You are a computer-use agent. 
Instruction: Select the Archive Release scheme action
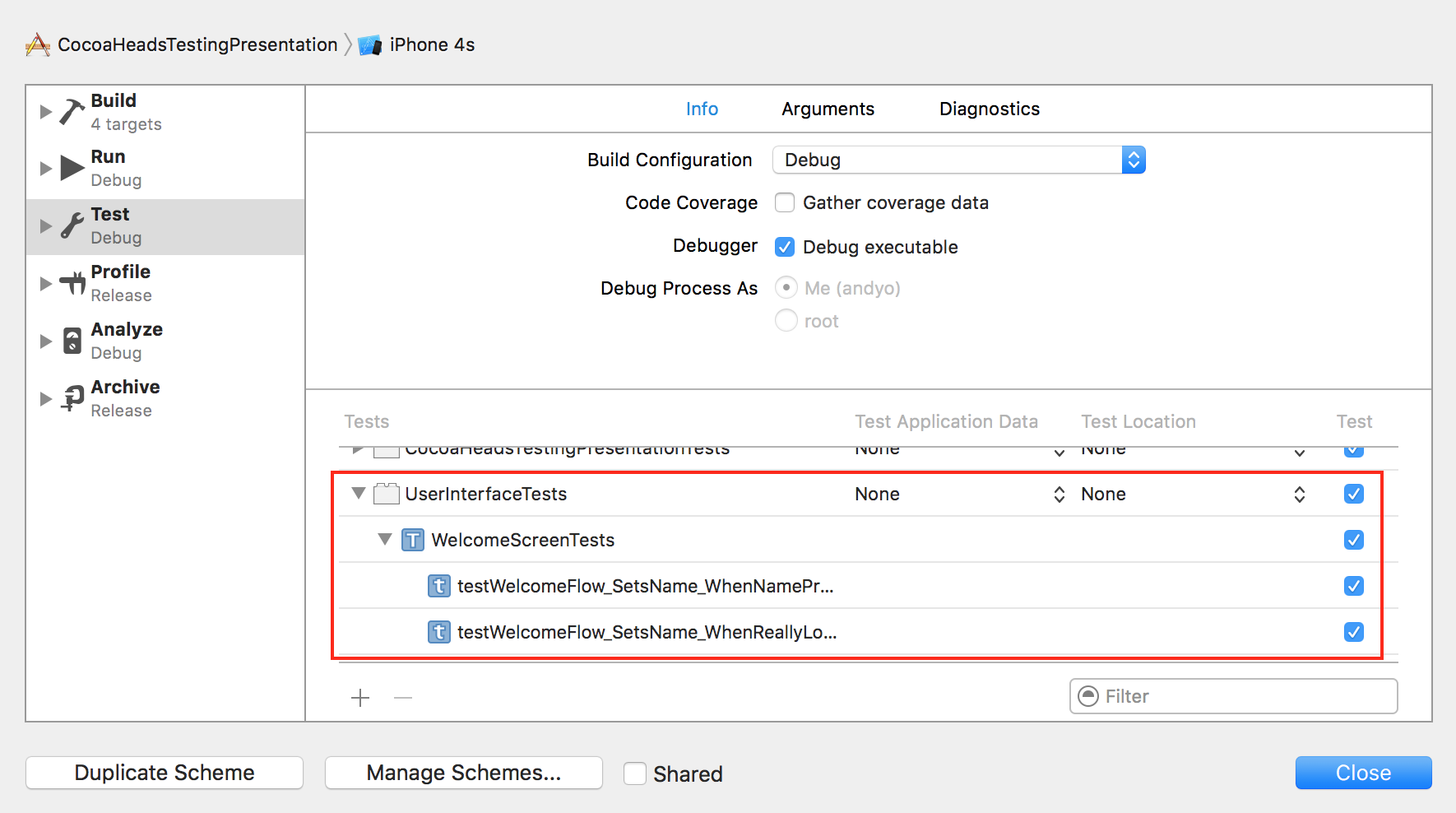point(165,398)
